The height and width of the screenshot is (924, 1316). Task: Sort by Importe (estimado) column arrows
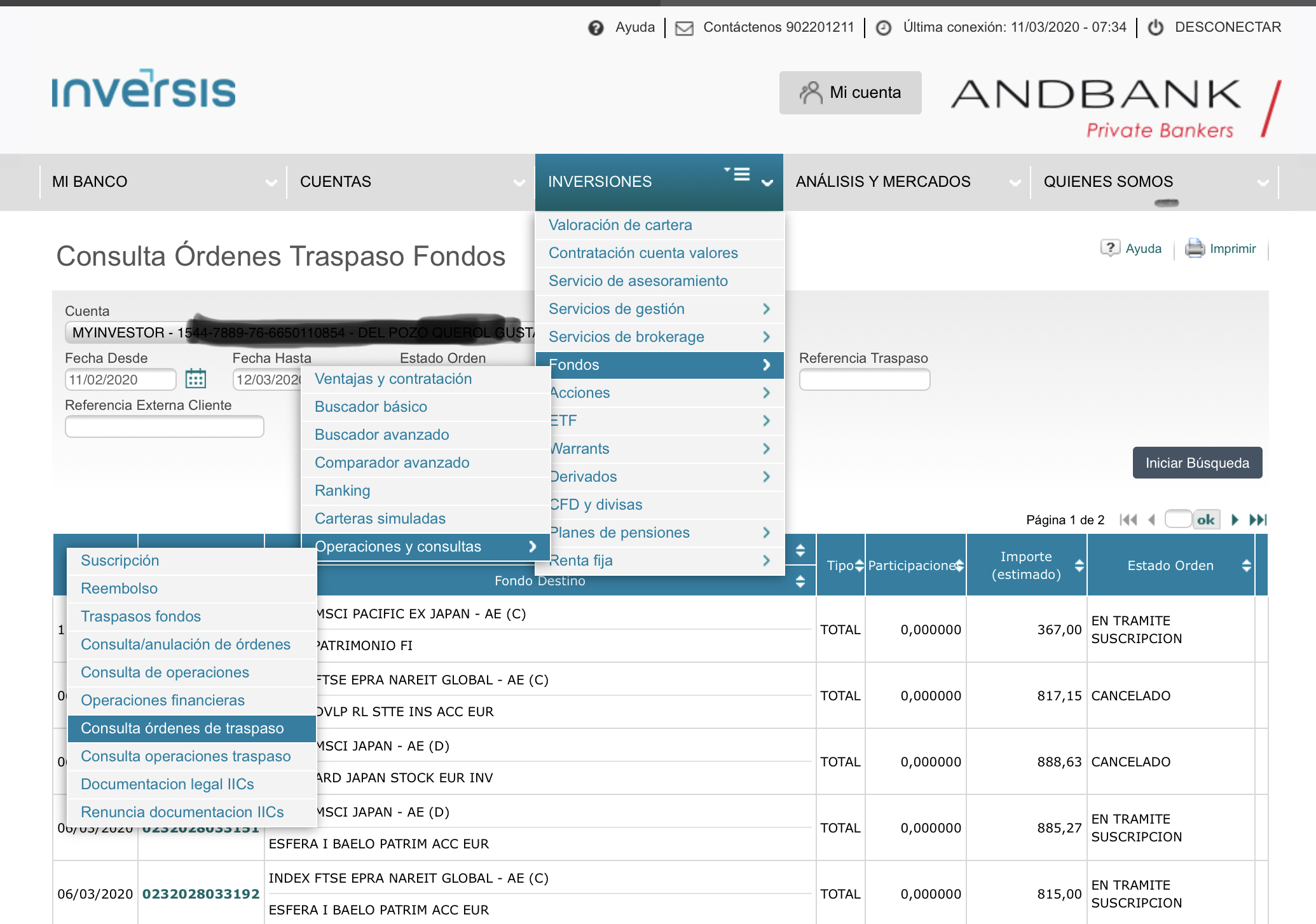[x=1079, y=566]
